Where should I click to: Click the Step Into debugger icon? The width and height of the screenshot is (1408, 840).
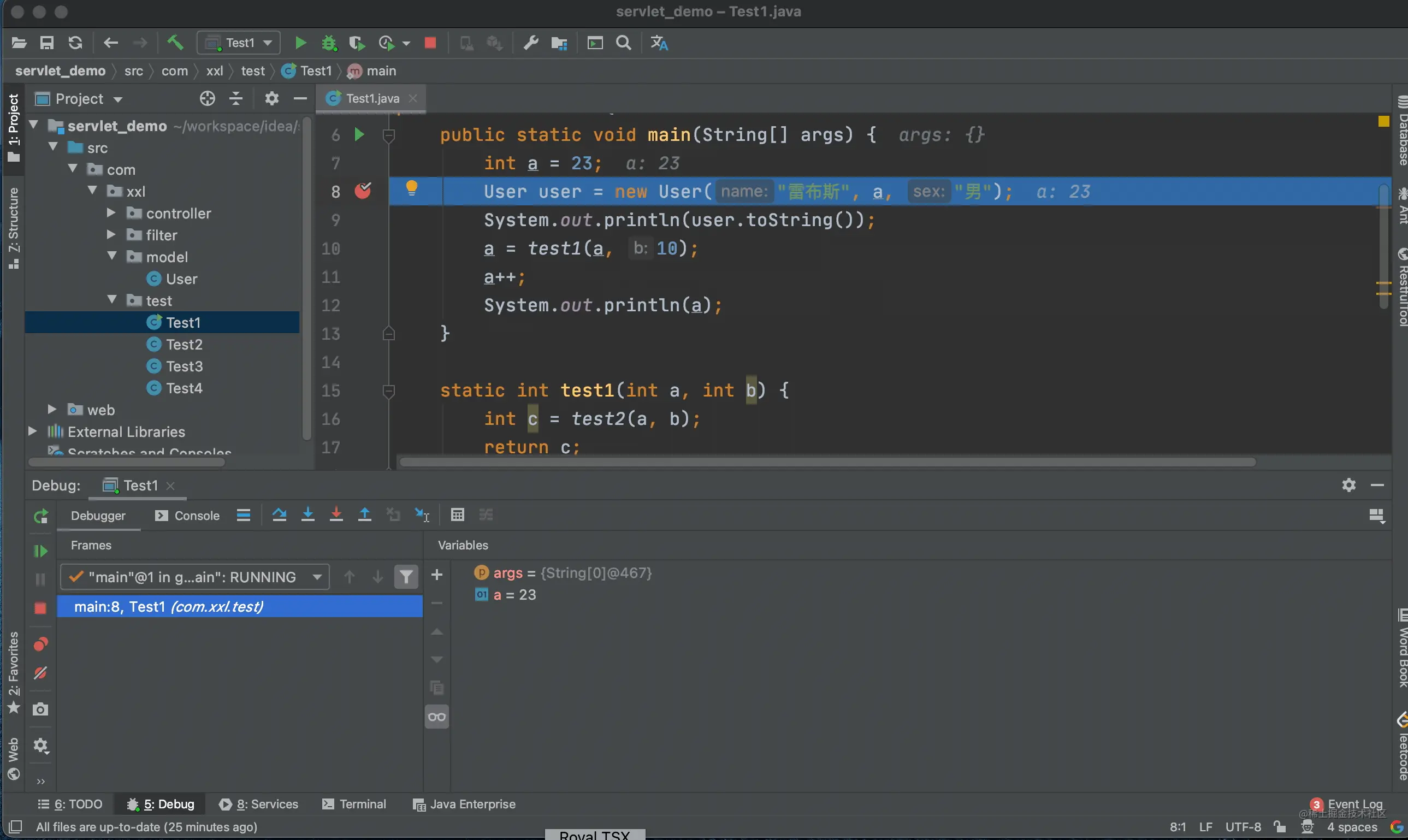[308, 514]
